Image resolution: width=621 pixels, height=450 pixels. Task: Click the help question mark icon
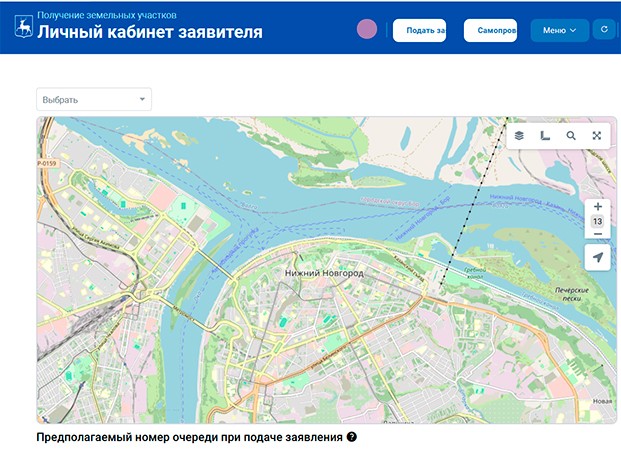click(352, 438)
